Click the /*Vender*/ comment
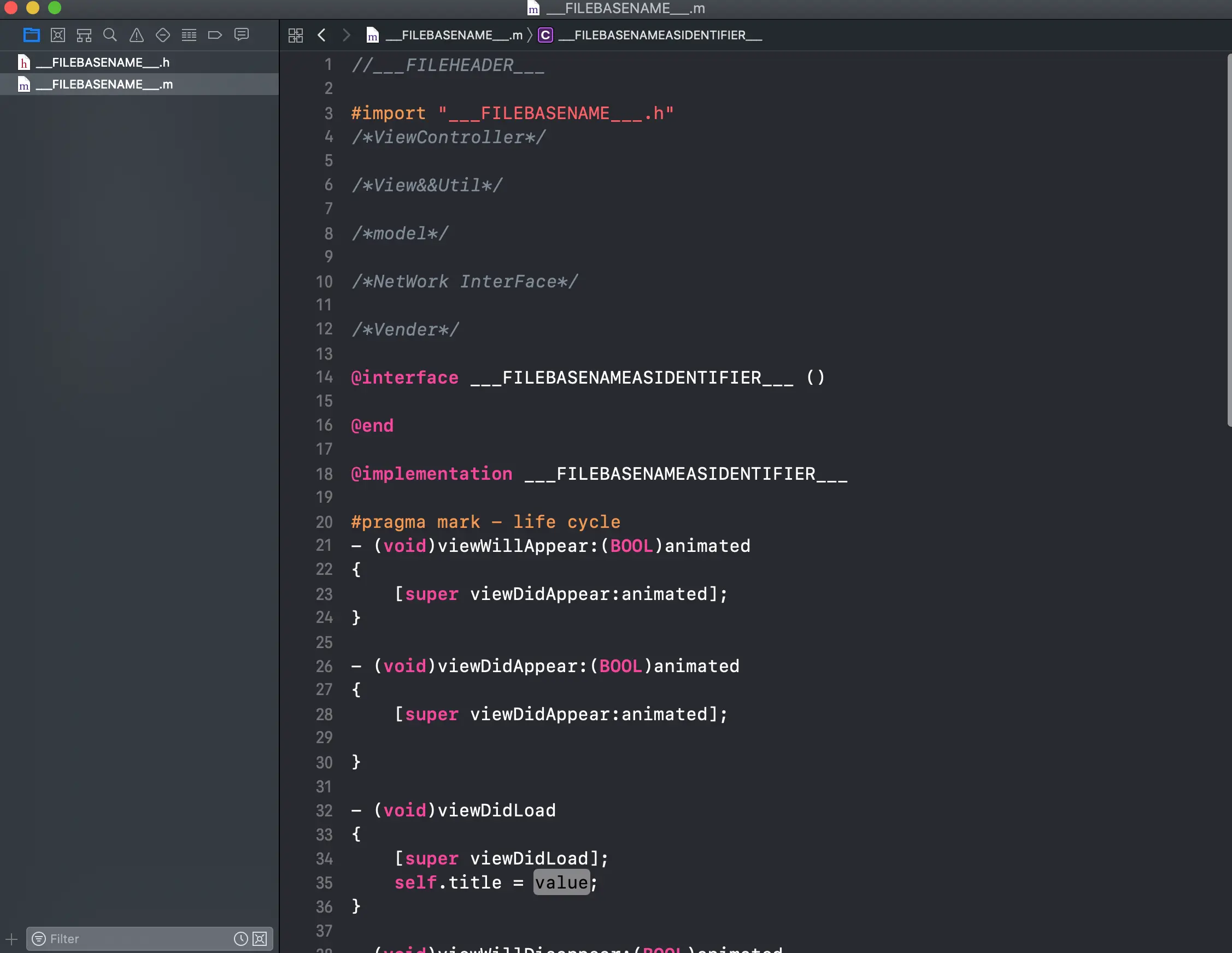1232x953 pixels. click(x=406, y=330)
